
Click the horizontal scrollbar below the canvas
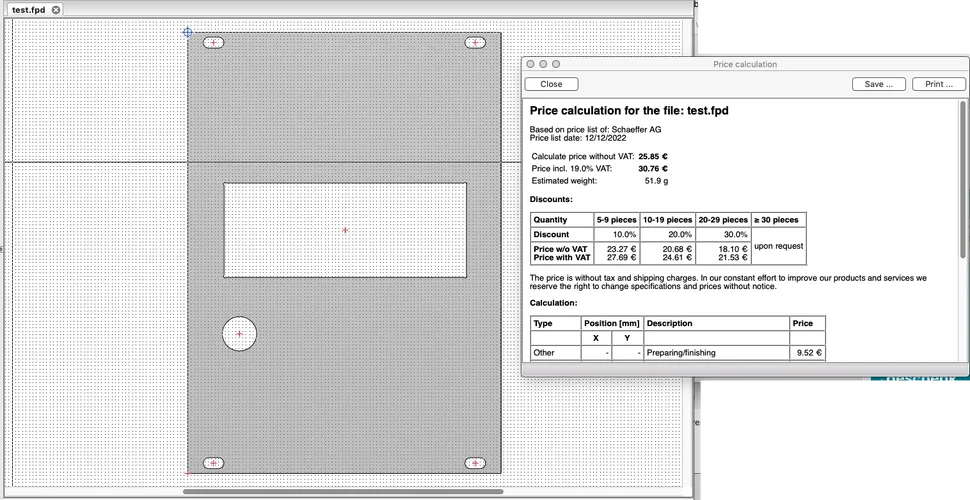coord(343,491)
